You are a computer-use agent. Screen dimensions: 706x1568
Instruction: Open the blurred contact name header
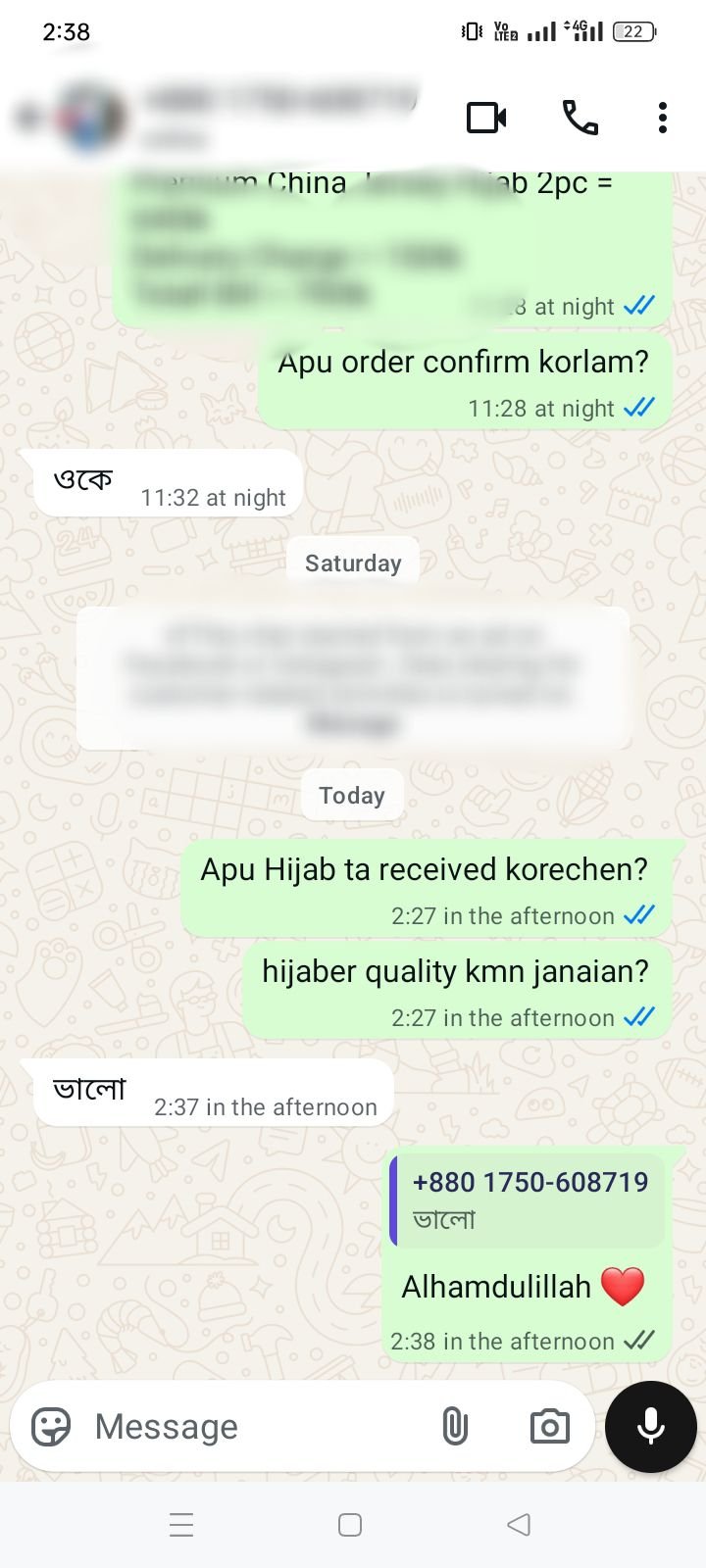pyautogui.click(x=280, y=116)
